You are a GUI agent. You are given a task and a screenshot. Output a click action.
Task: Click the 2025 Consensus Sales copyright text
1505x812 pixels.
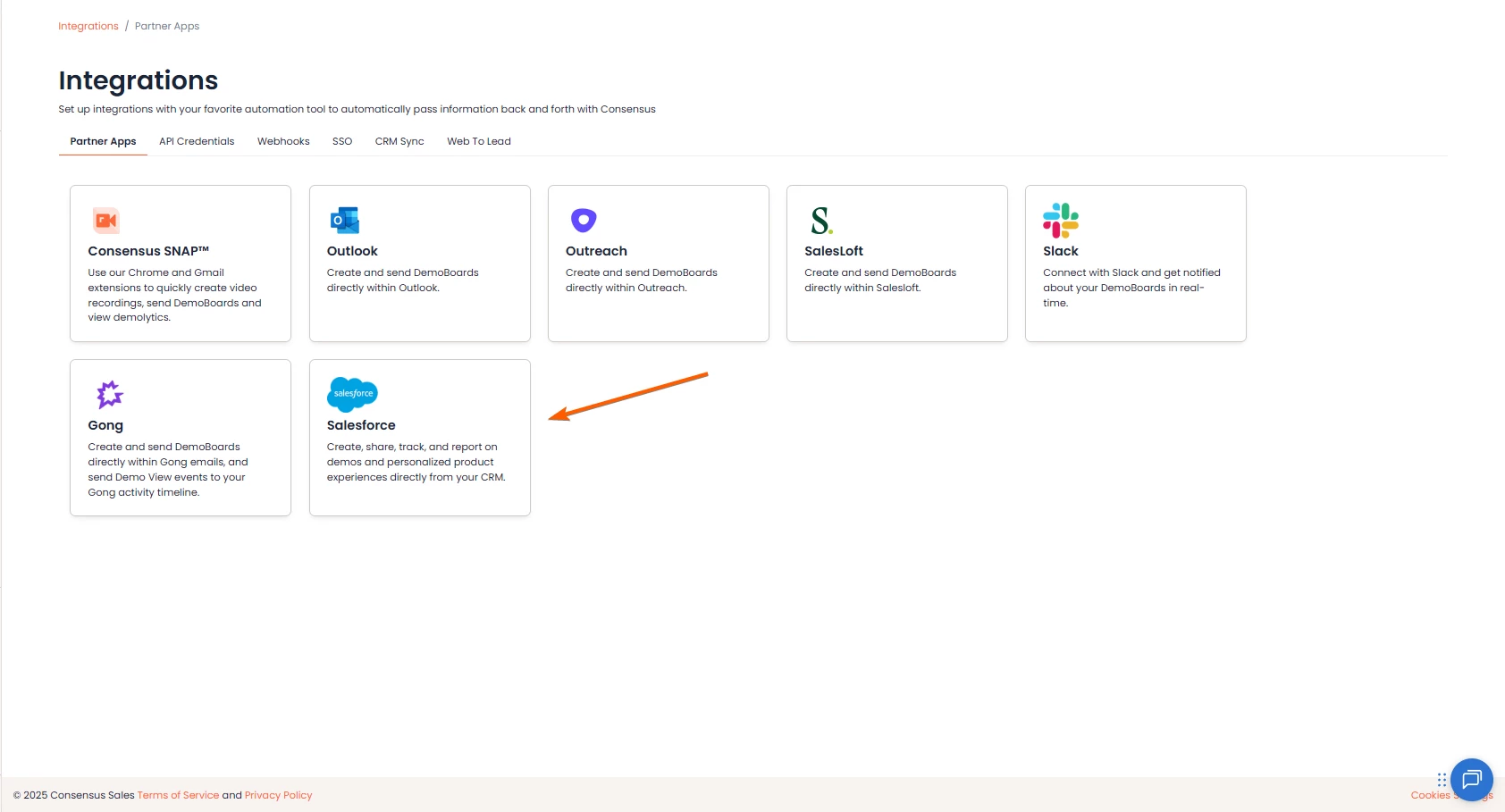tap(74, 795)
